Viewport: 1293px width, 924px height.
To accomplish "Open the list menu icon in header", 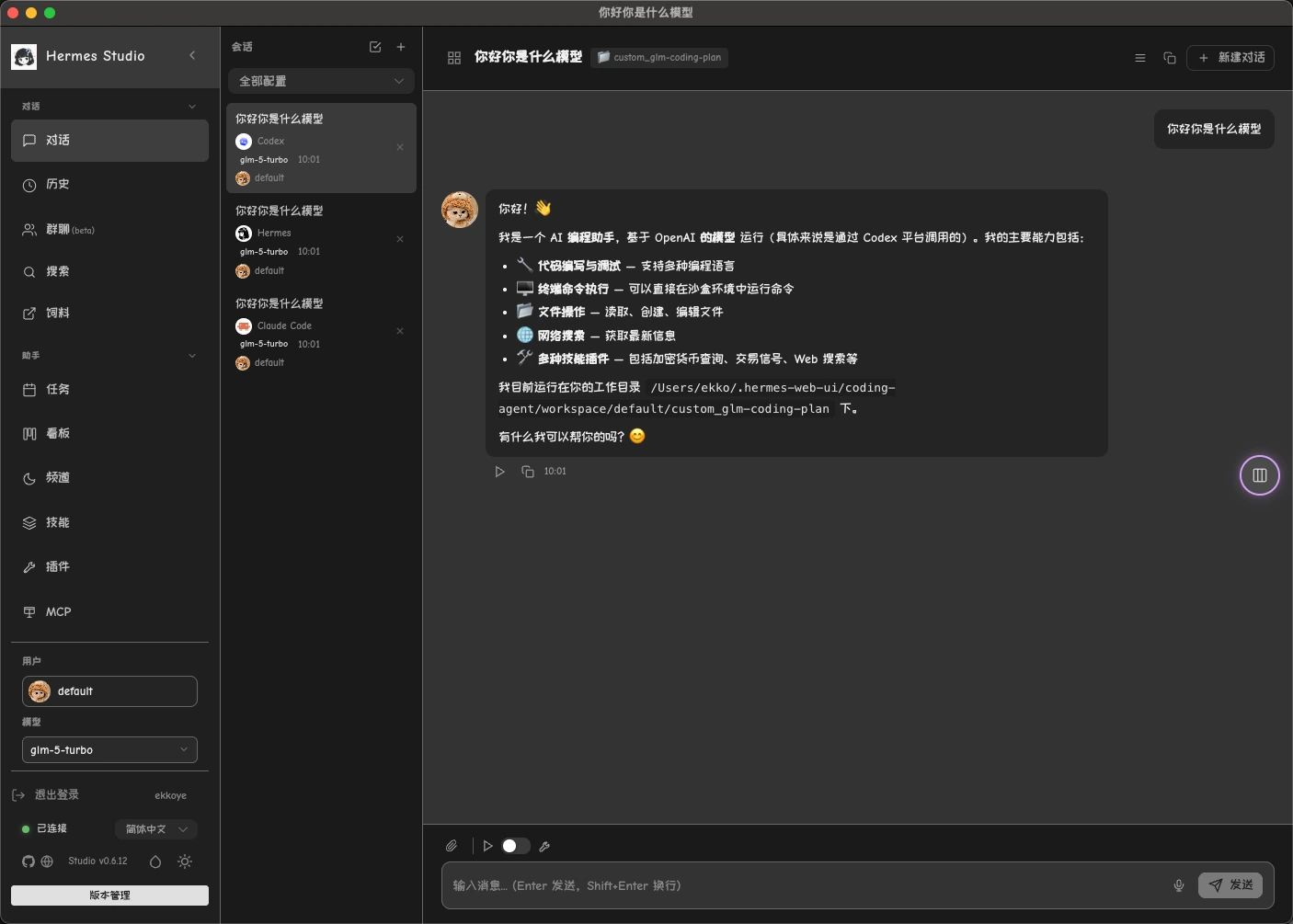I will 1140,58.
